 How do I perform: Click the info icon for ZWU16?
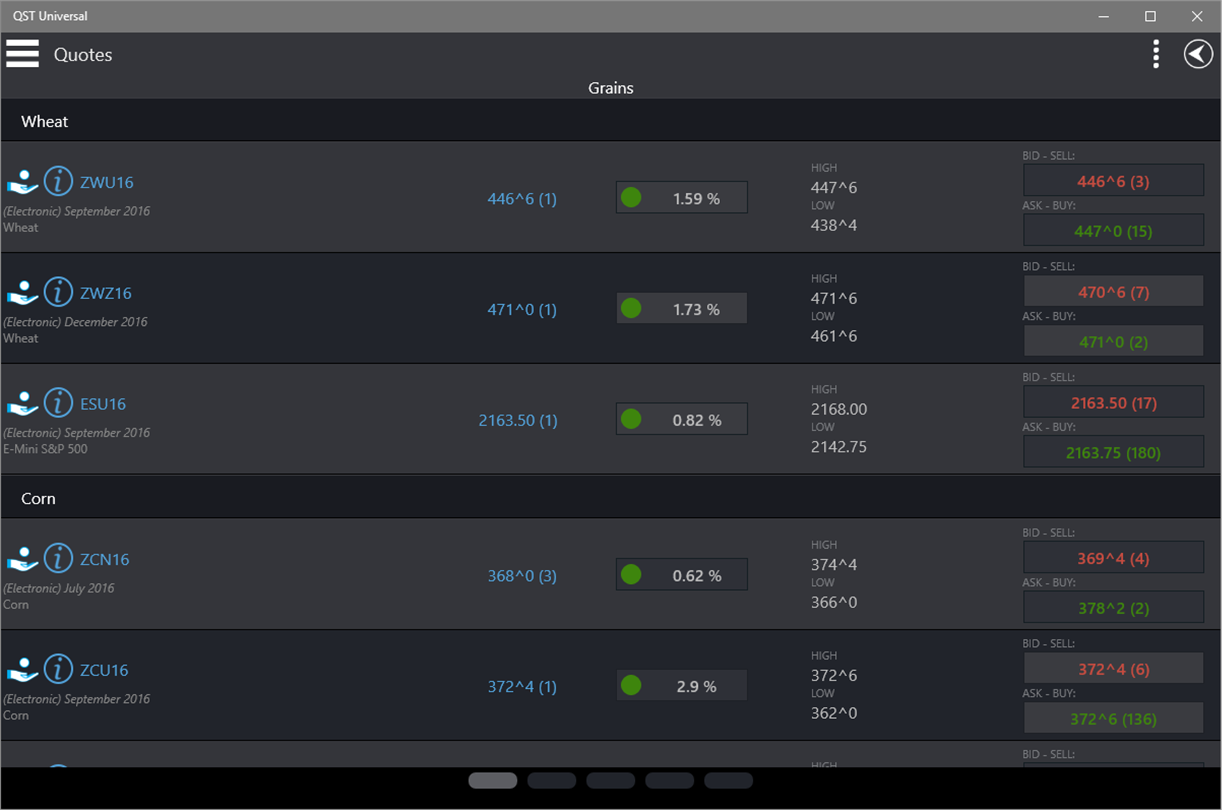(x=59, y=181)
